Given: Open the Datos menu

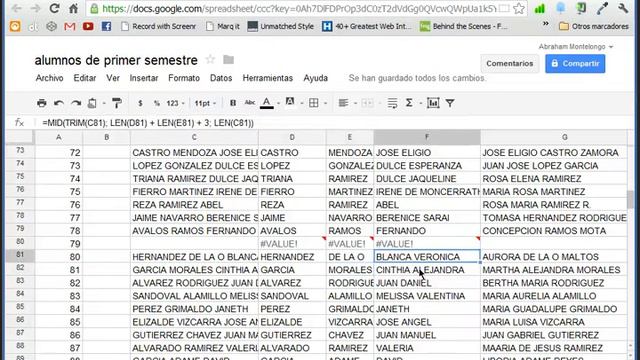Looking at the screenshot, I should [x=221, y=78].
